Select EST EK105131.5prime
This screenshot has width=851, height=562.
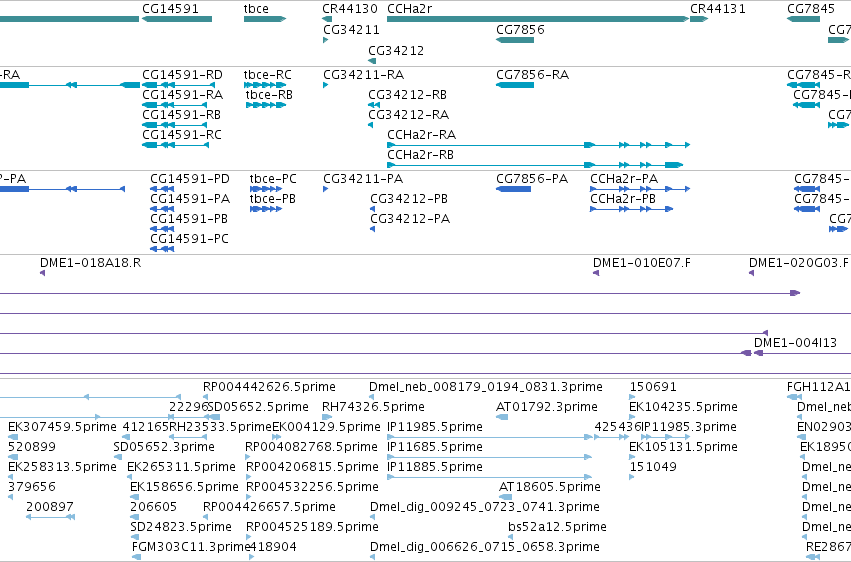point(683,447)
